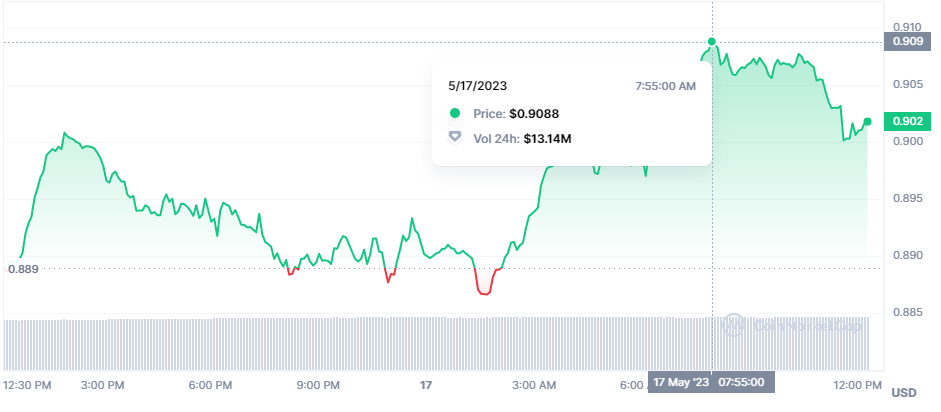Viewport: 941px width, 412px height.
Task: Click the green price dot icon in tooltip
Action: pyautogui.click(x=455, y=113)
